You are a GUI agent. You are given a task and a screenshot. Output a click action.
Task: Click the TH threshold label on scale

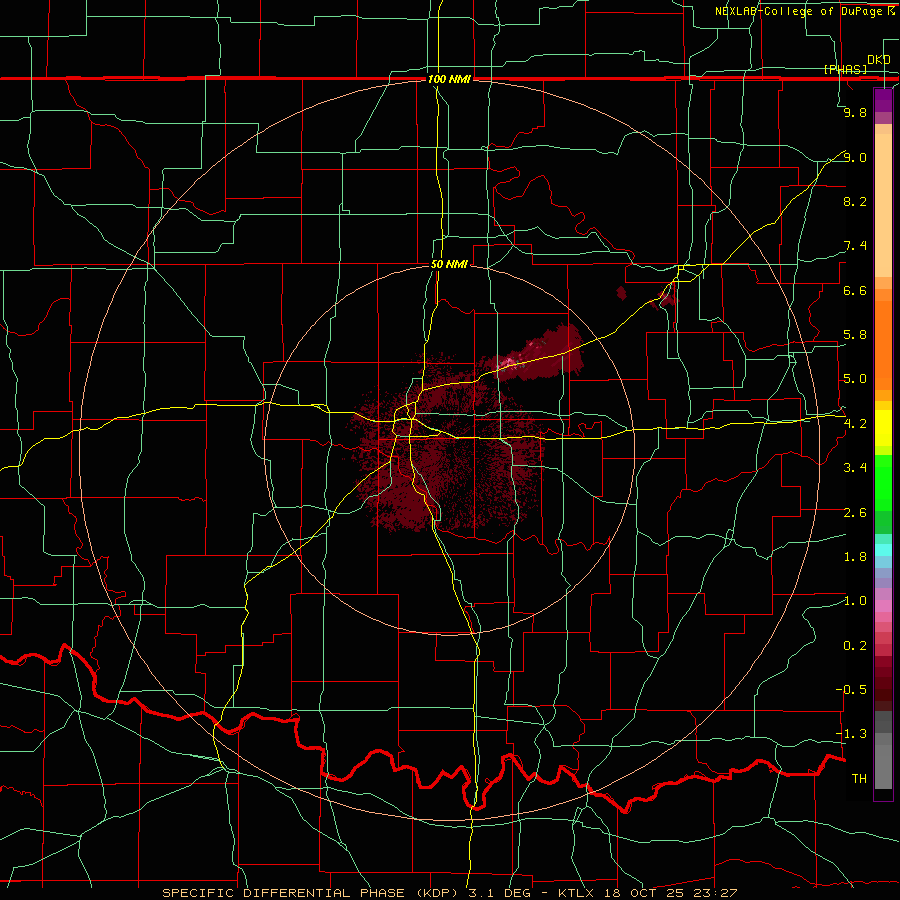(859, 779)
